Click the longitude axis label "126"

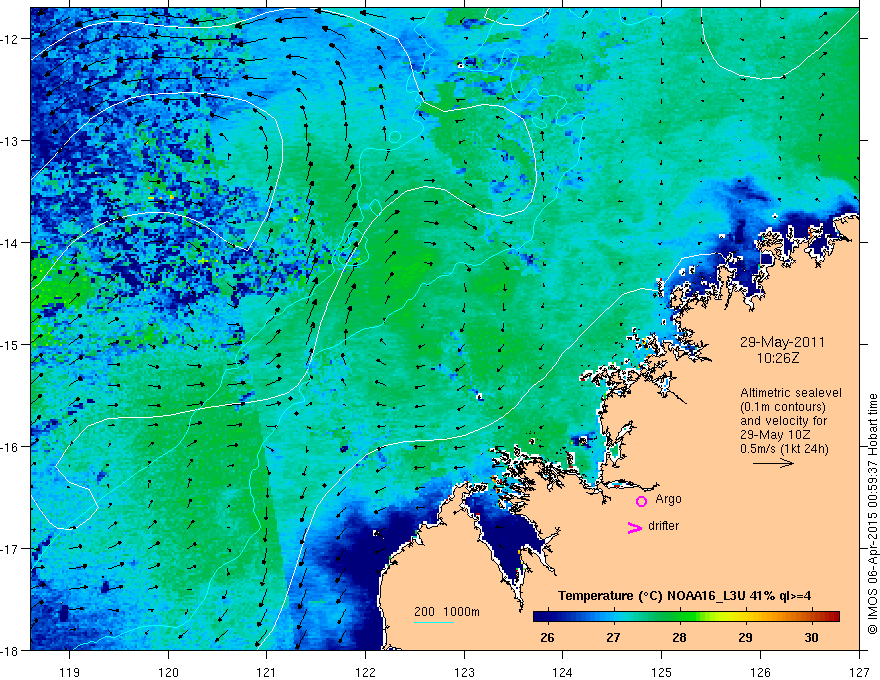tap(760, 672)
